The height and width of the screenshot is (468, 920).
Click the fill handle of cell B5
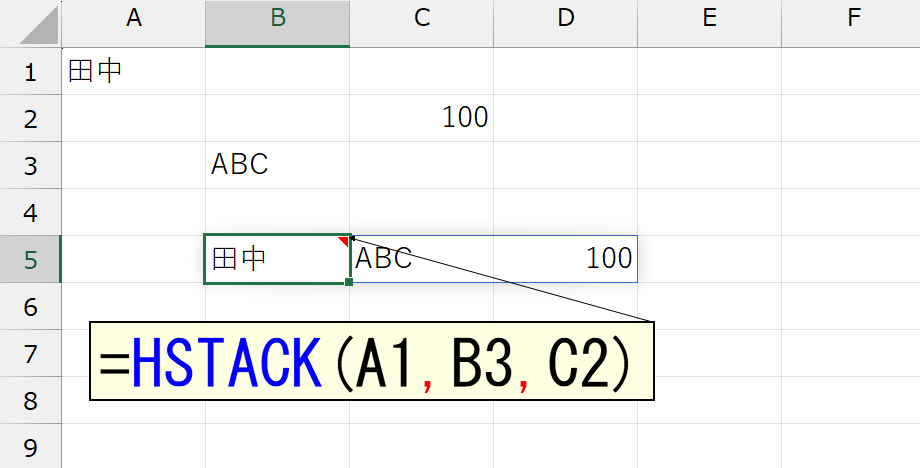tap(349, 282)
